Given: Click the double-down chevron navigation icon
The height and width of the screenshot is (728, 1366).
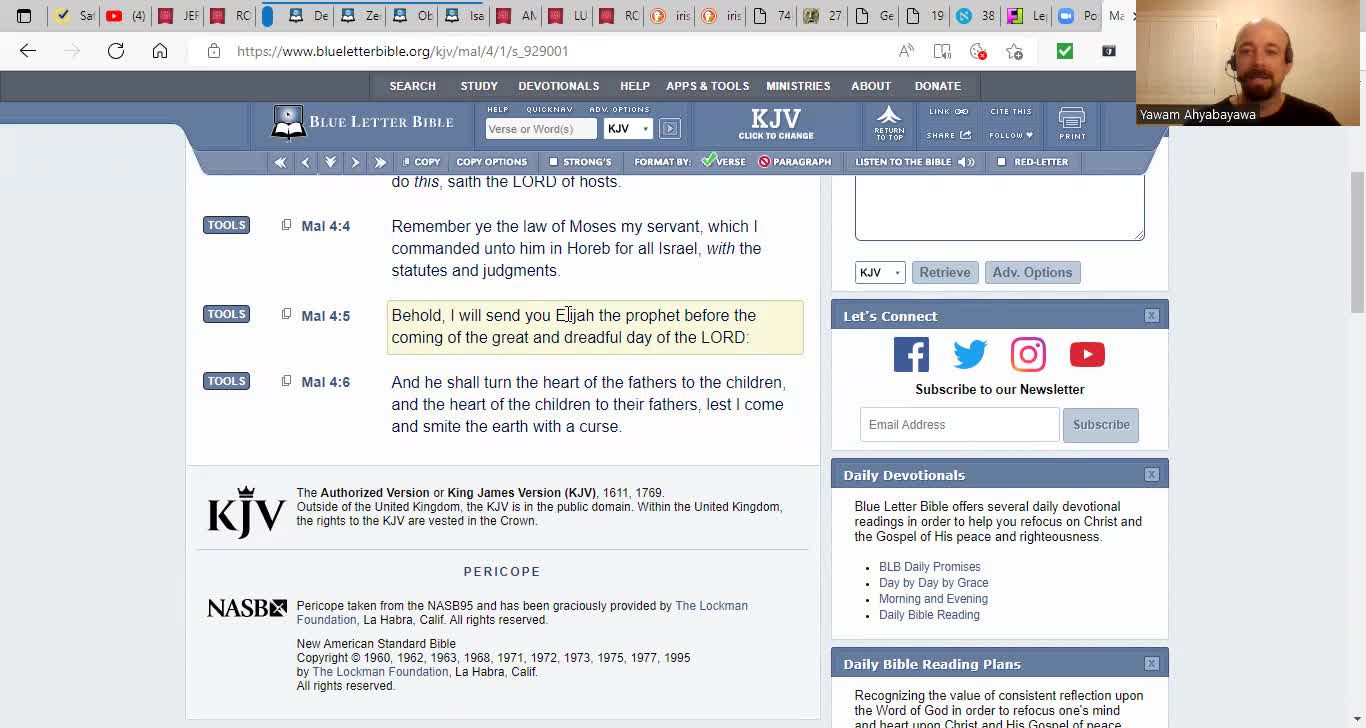Looking at the screenshot, I should pyautogui.click(x=330, y=162).
